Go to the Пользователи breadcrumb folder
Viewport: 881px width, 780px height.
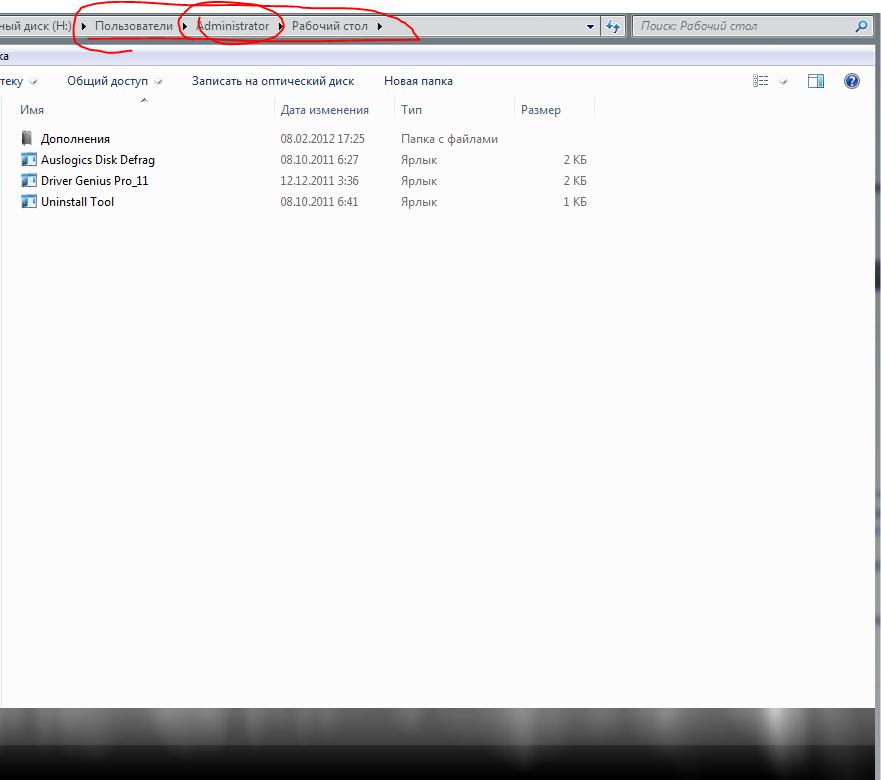tap(134, 26)
